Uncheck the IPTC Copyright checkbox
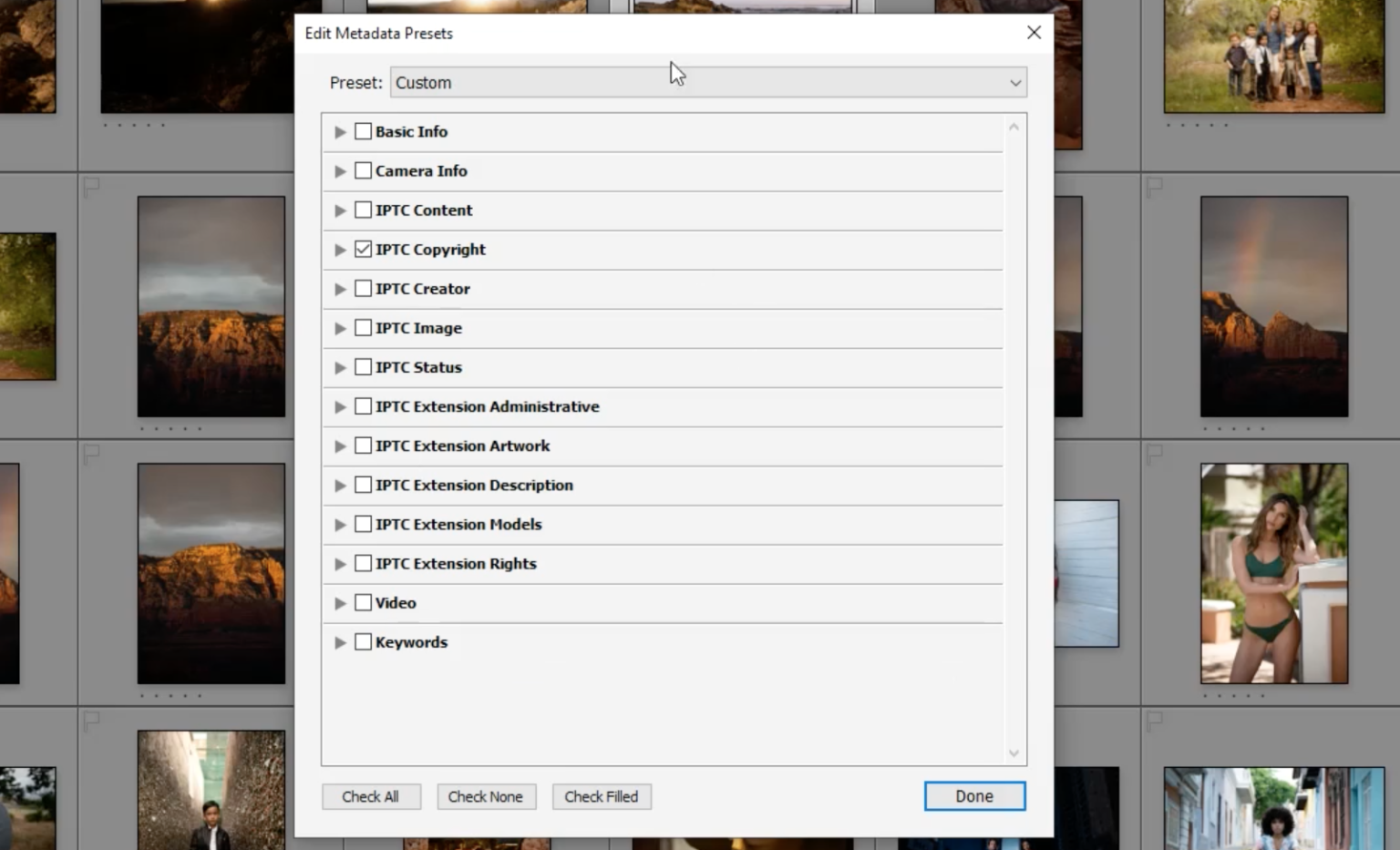This screenshot has width=1400, height=850. (x=363, y=249)
